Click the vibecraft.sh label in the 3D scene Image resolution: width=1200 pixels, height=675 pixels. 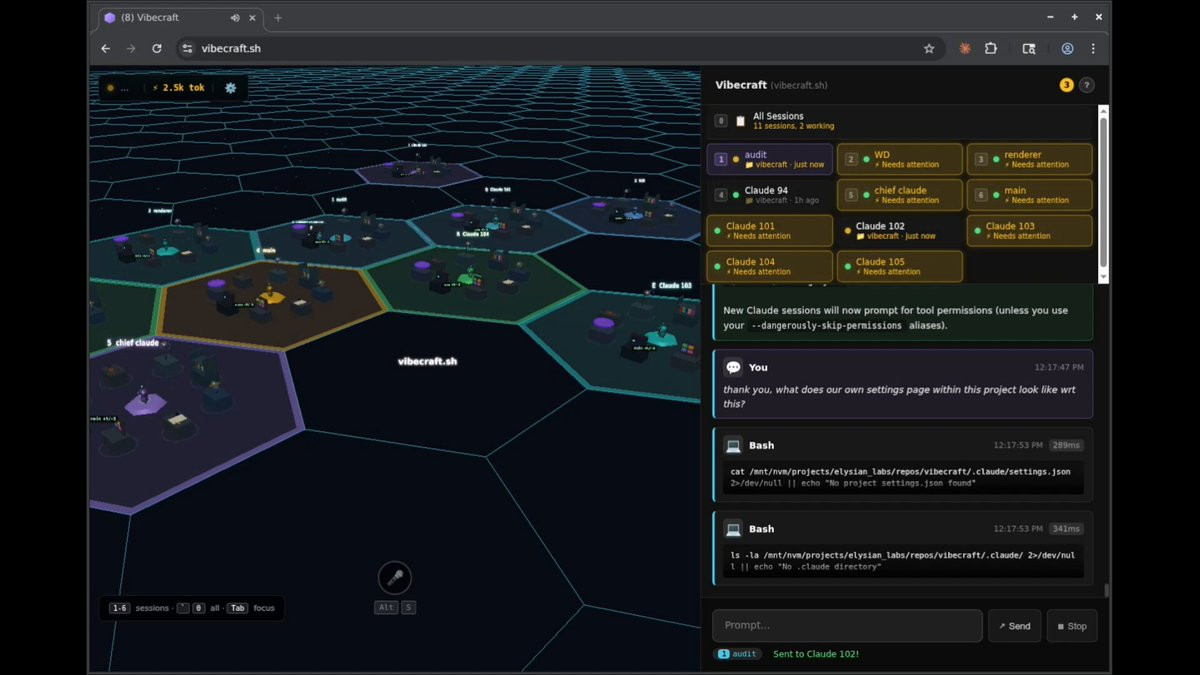coord(427,361)
